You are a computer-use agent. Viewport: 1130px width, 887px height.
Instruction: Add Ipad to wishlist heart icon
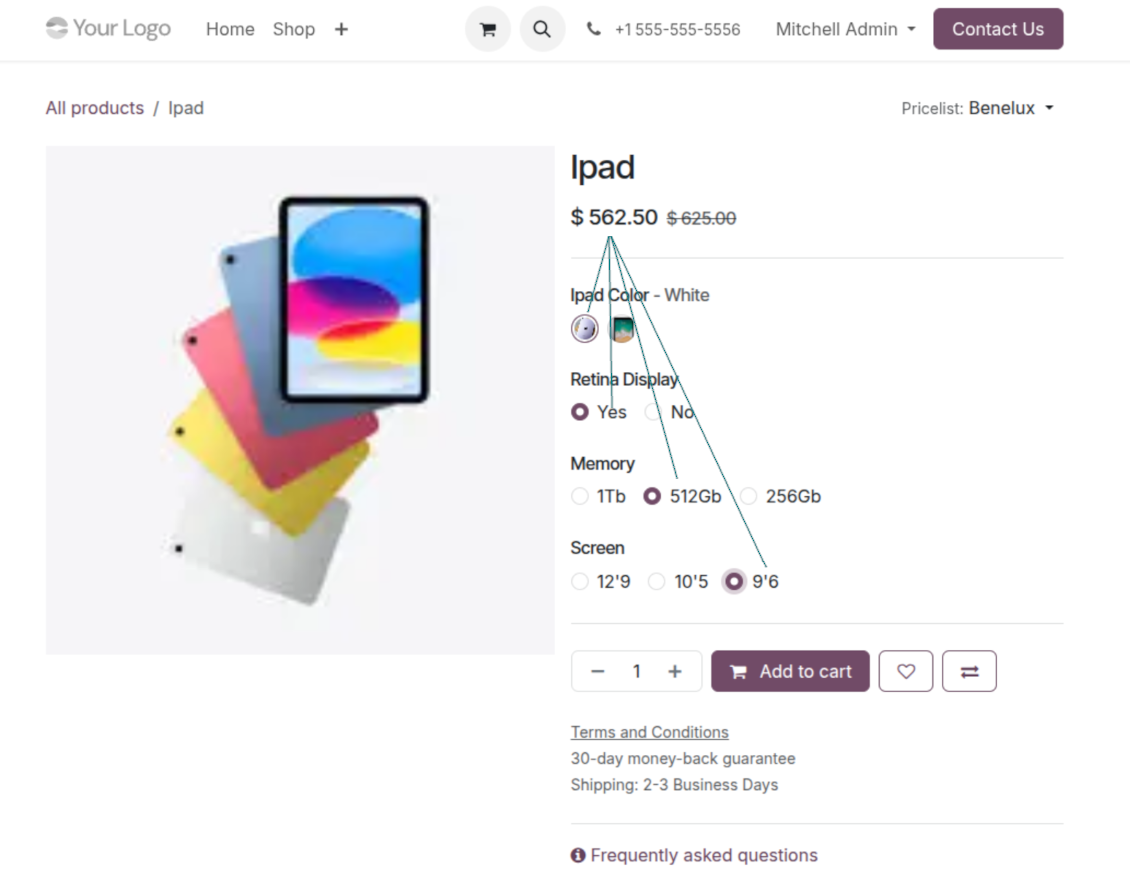(x=906, y=672)
